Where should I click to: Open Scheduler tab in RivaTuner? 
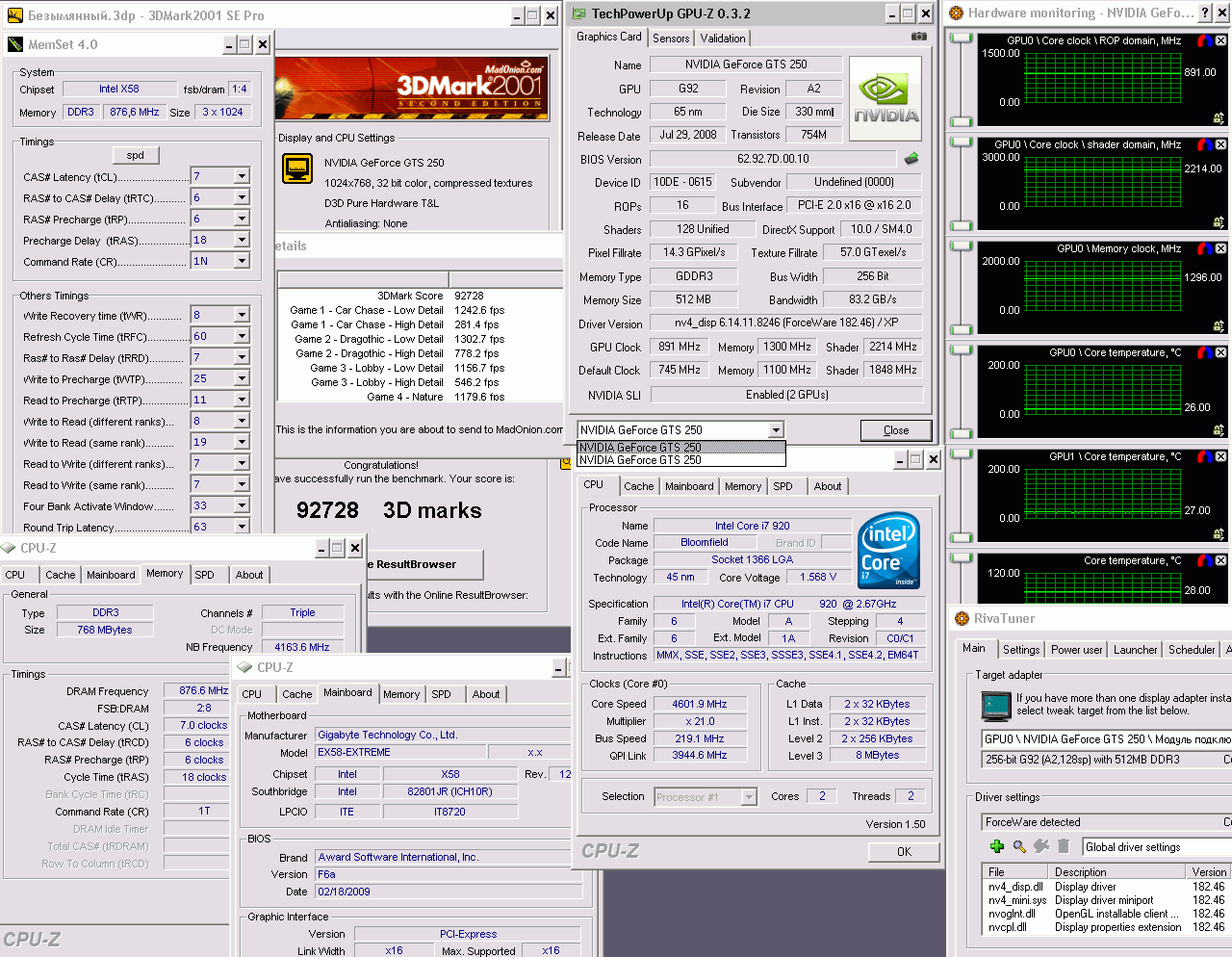(x=1192, y=650)
